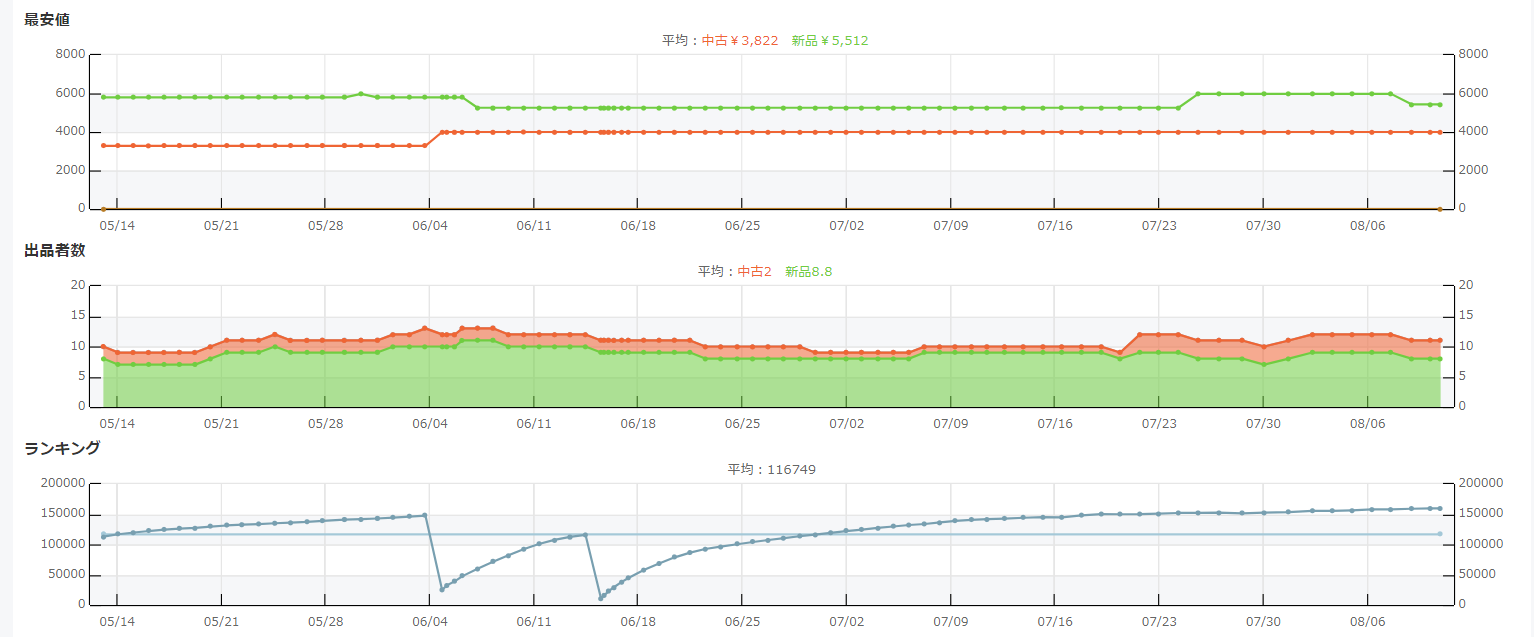Toggle the 新品8.8 legend in 出品者数 chart
The image size is (1534, 637).
[x=808, y=271]
